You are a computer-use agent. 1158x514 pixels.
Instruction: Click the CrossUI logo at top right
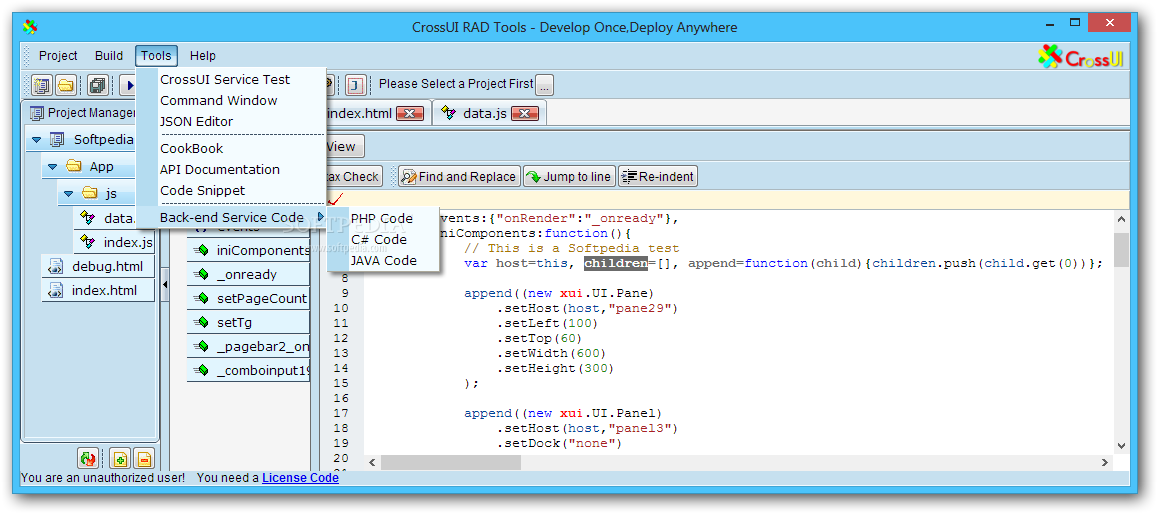click(x=1080, y=57)
